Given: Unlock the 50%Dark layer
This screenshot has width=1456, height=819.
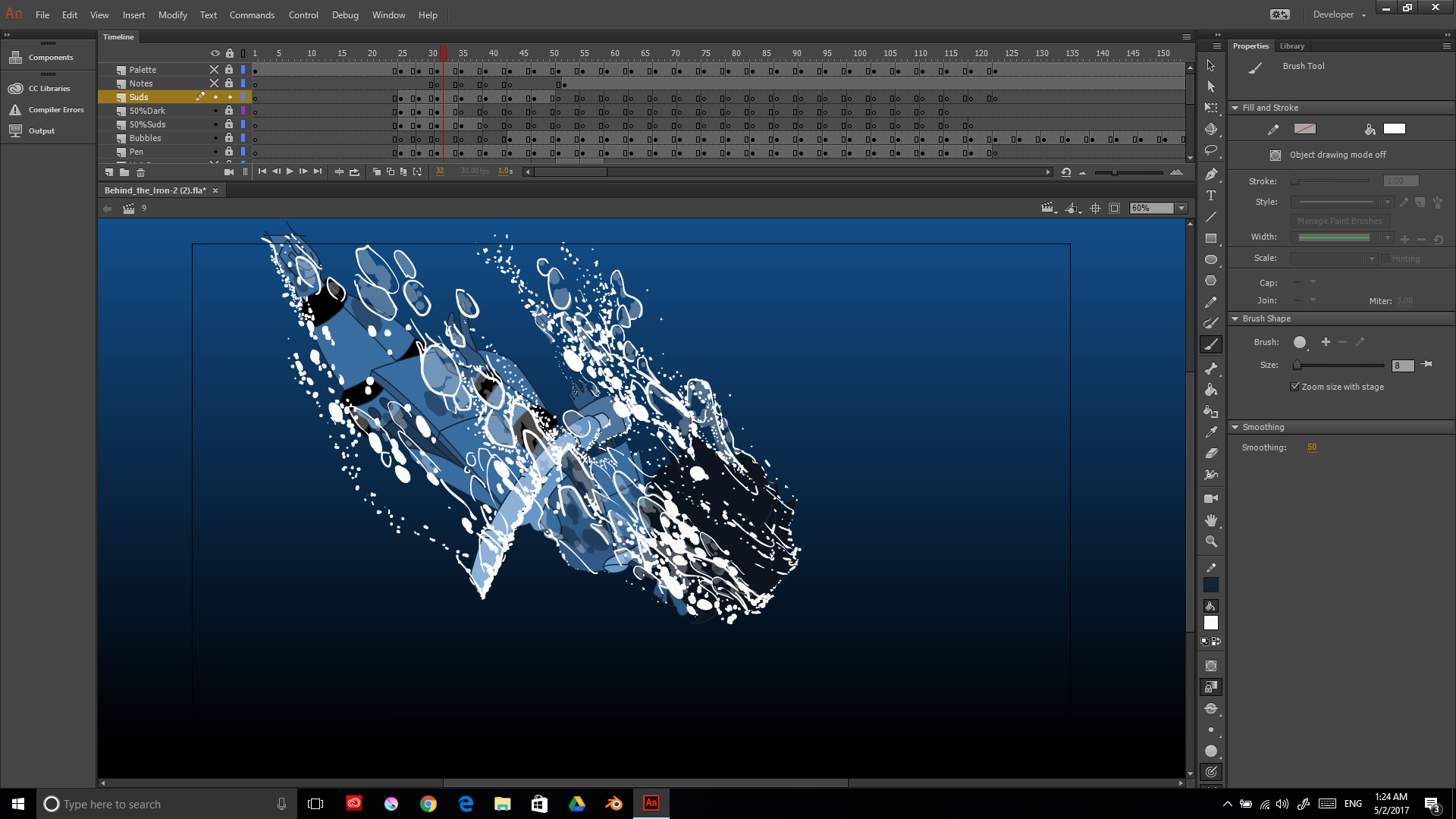Looking at the screenshot, I should coord(229,111).
